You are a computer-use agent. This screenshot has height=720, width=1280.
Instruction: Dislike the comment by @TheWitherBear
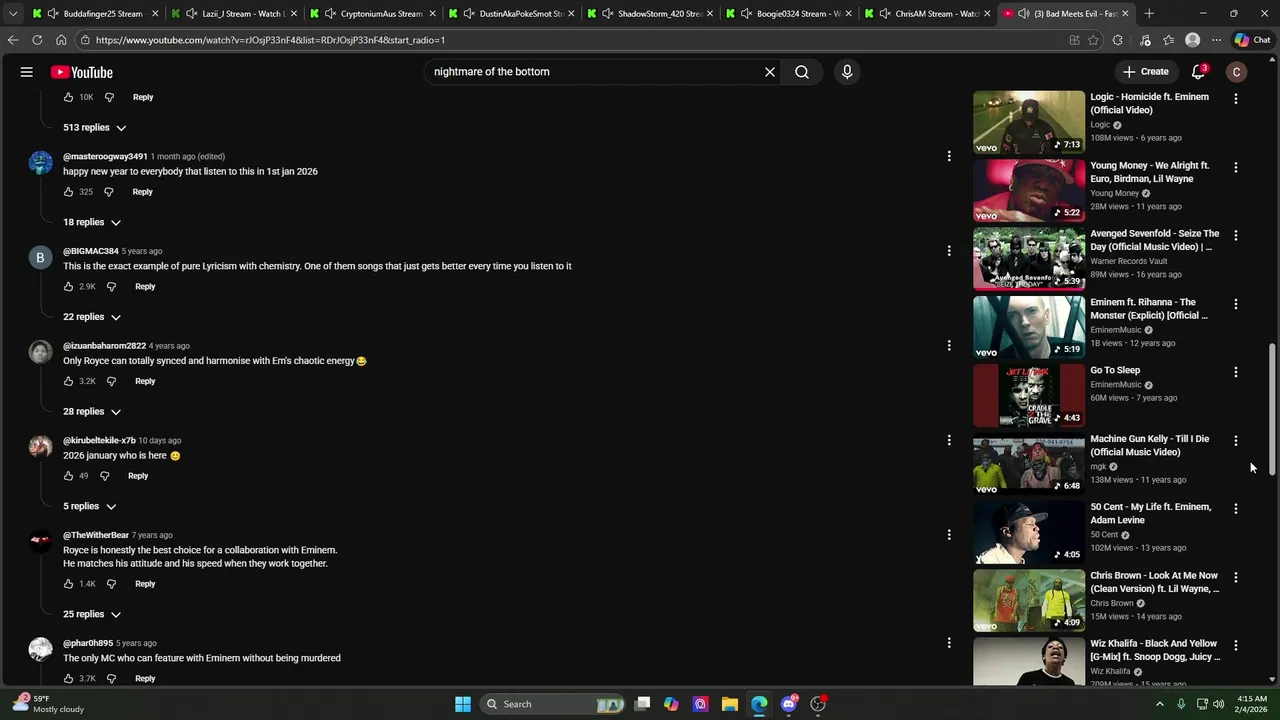[x=111, y=584]
